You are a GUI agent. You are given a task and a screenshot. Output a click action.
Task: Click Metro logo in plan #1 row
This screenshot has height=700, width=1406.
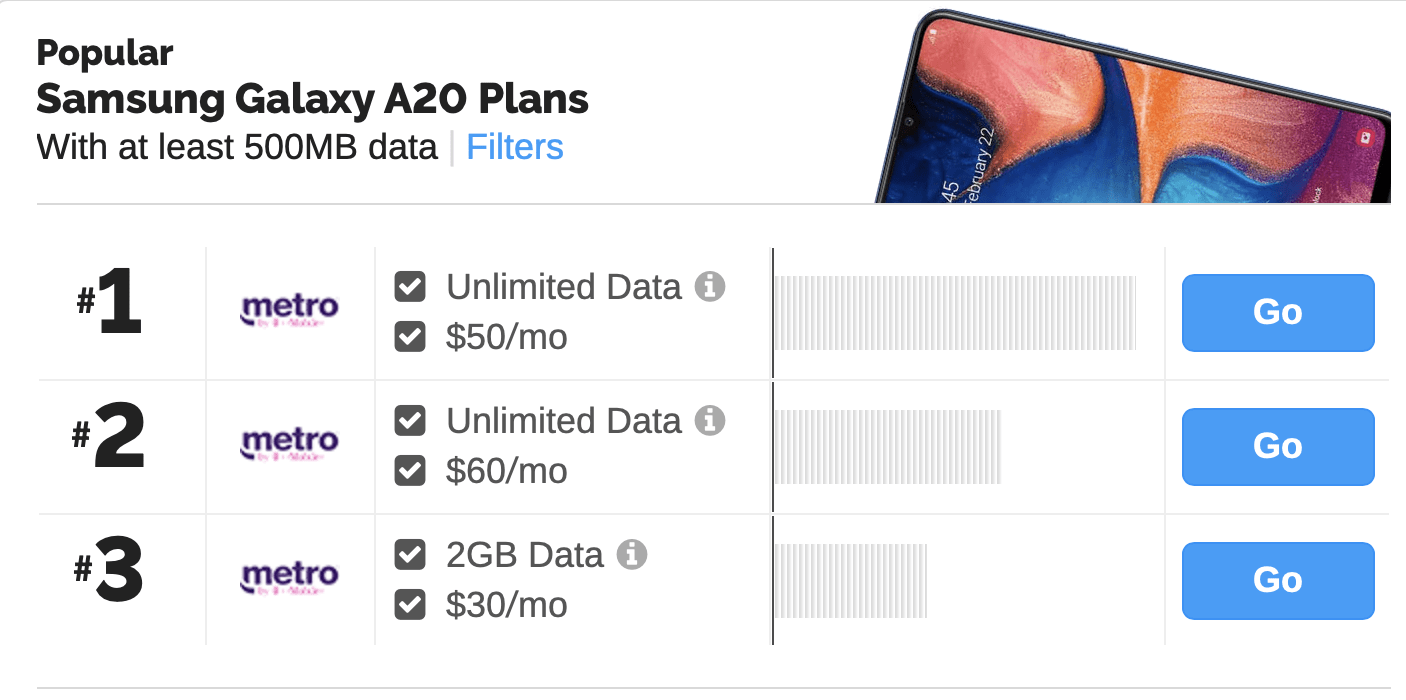pos(290,311)
